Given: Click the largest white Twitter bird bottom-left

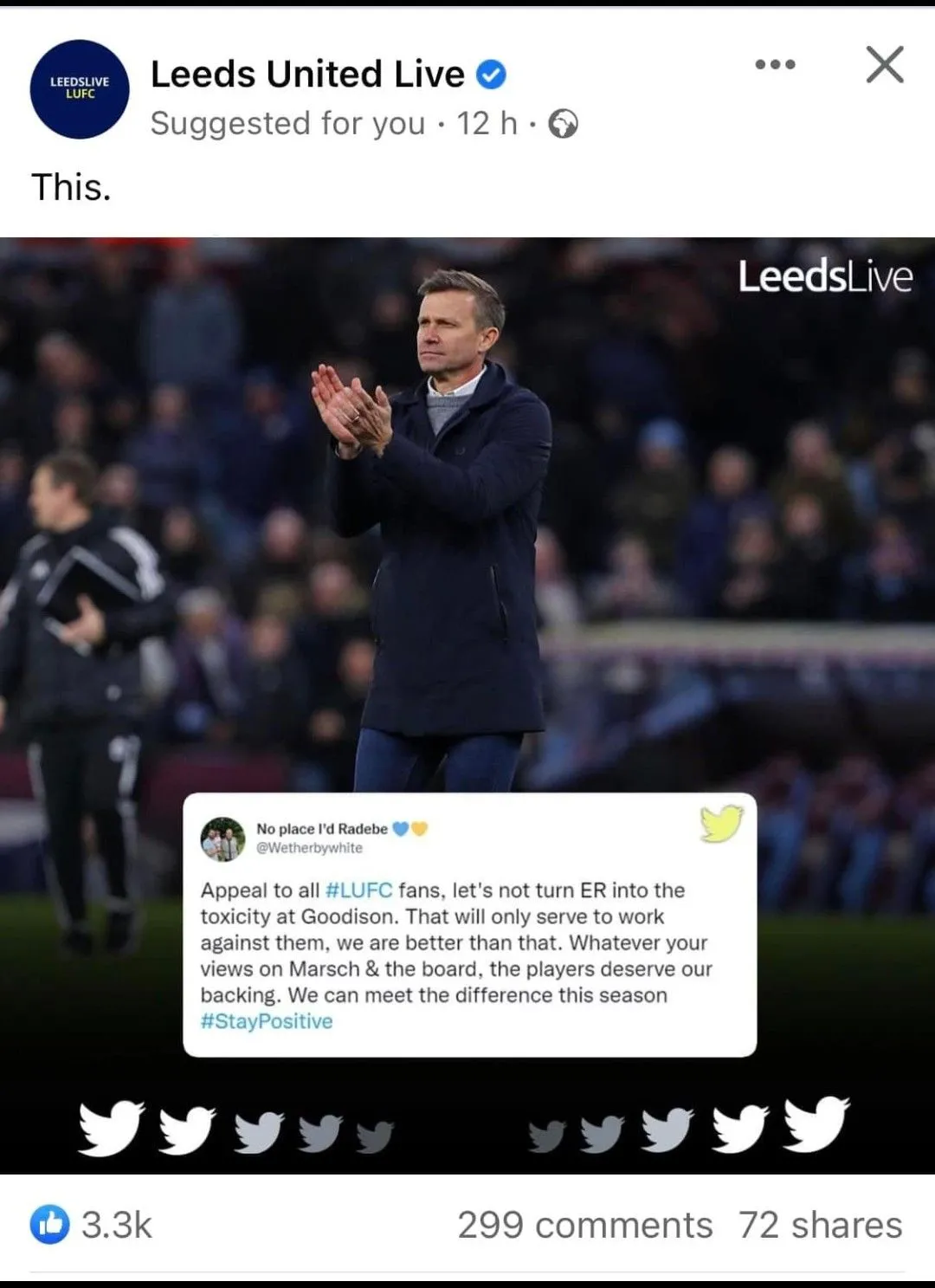Looking at the screenshot, I should click(111, 1128).
